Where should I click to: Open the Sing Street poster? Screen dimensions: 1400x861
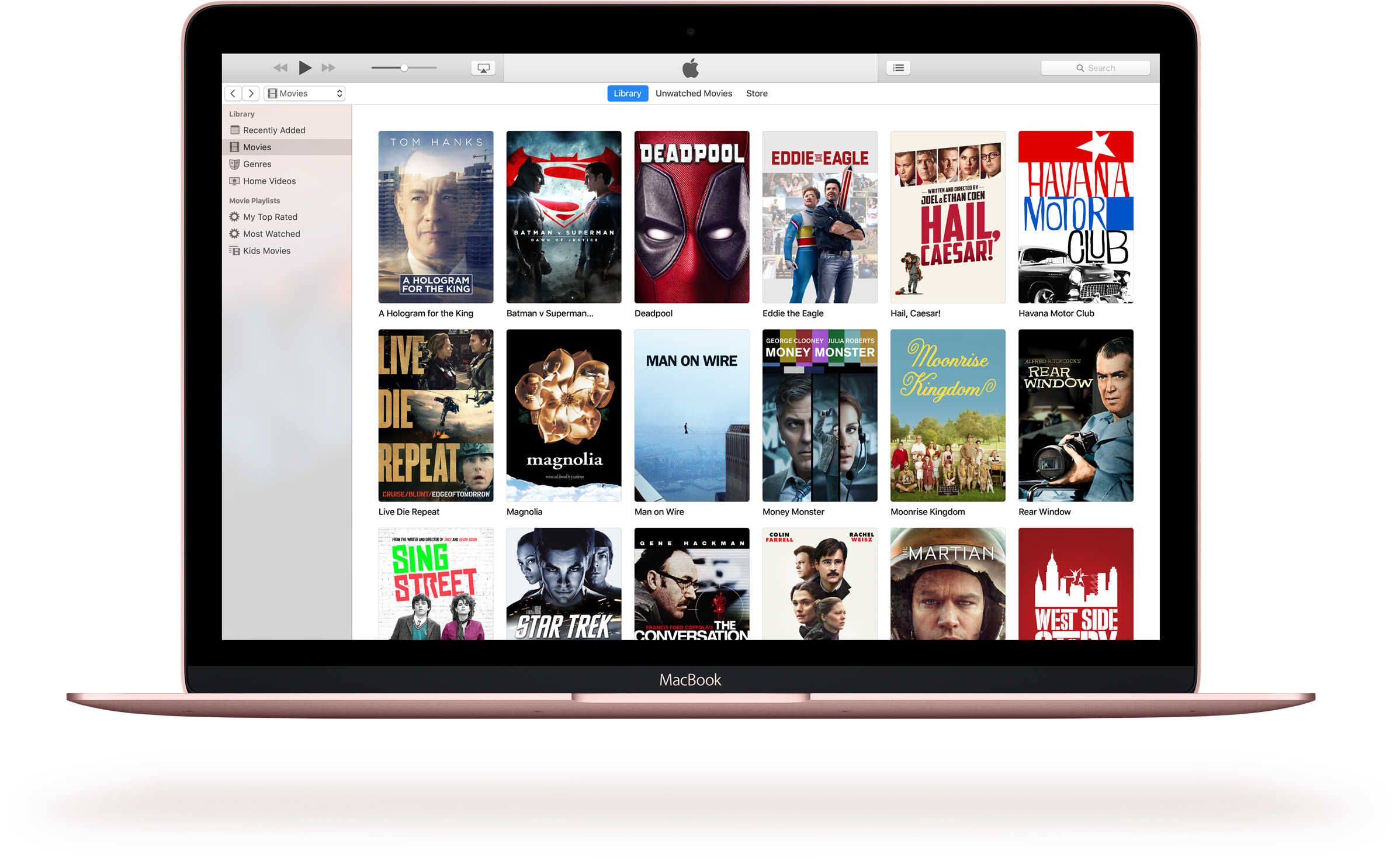[436, 584]
